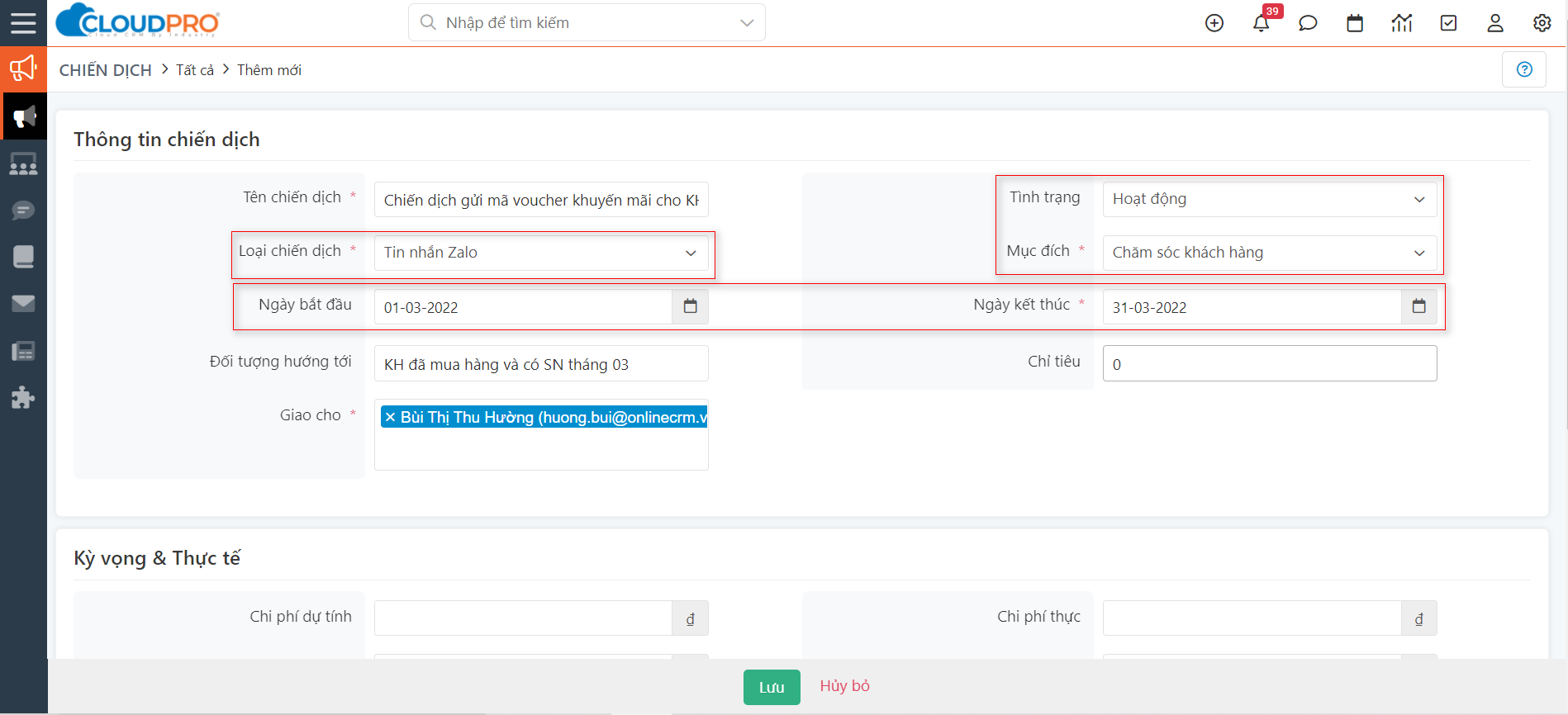Click the CloudPro logo
The height and width of the screenshot is (715, 1568).
[137, 21]
